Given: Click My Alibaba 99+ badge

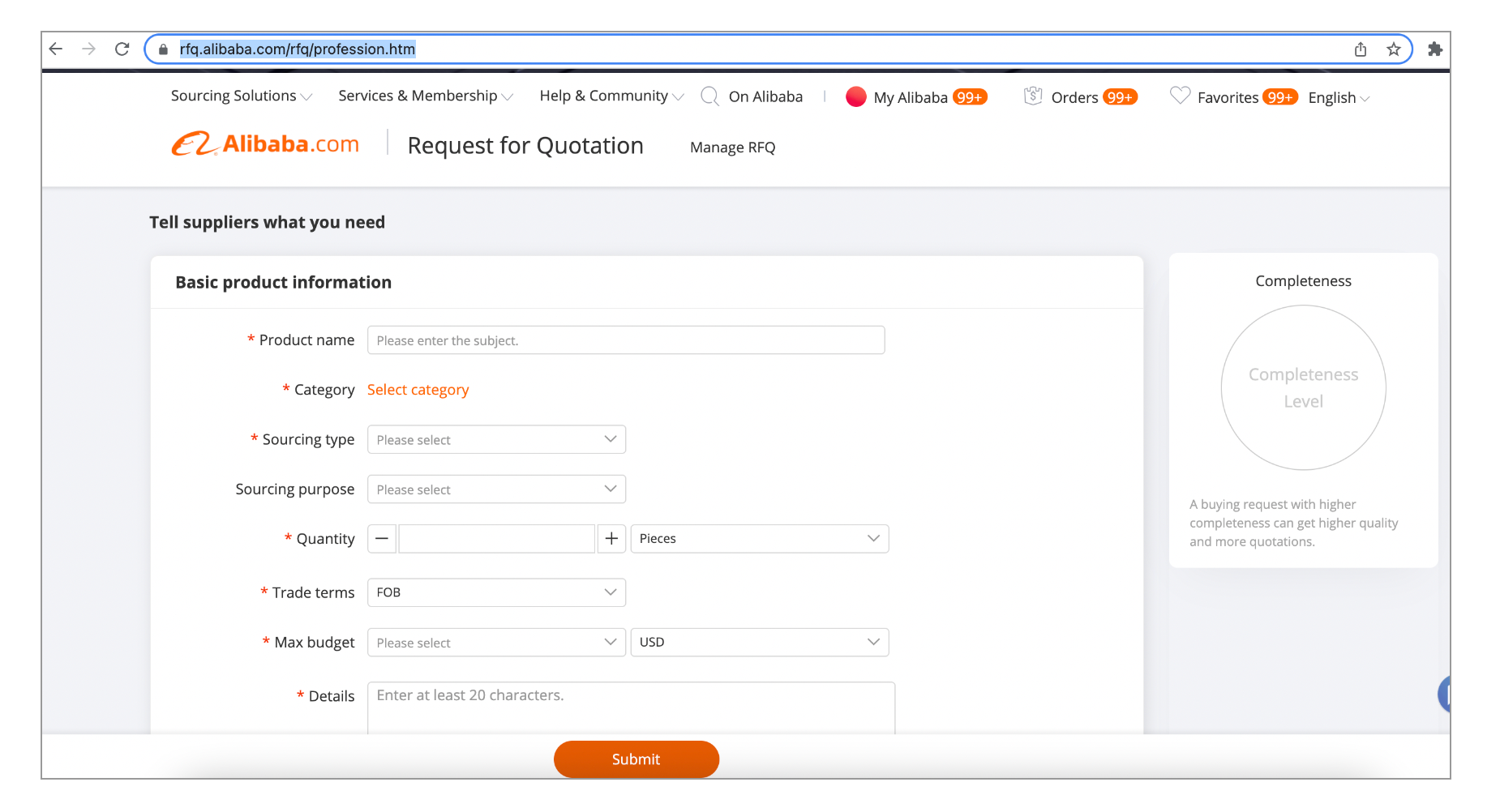Looking at the screenshot, I should [x=970, y=97].
